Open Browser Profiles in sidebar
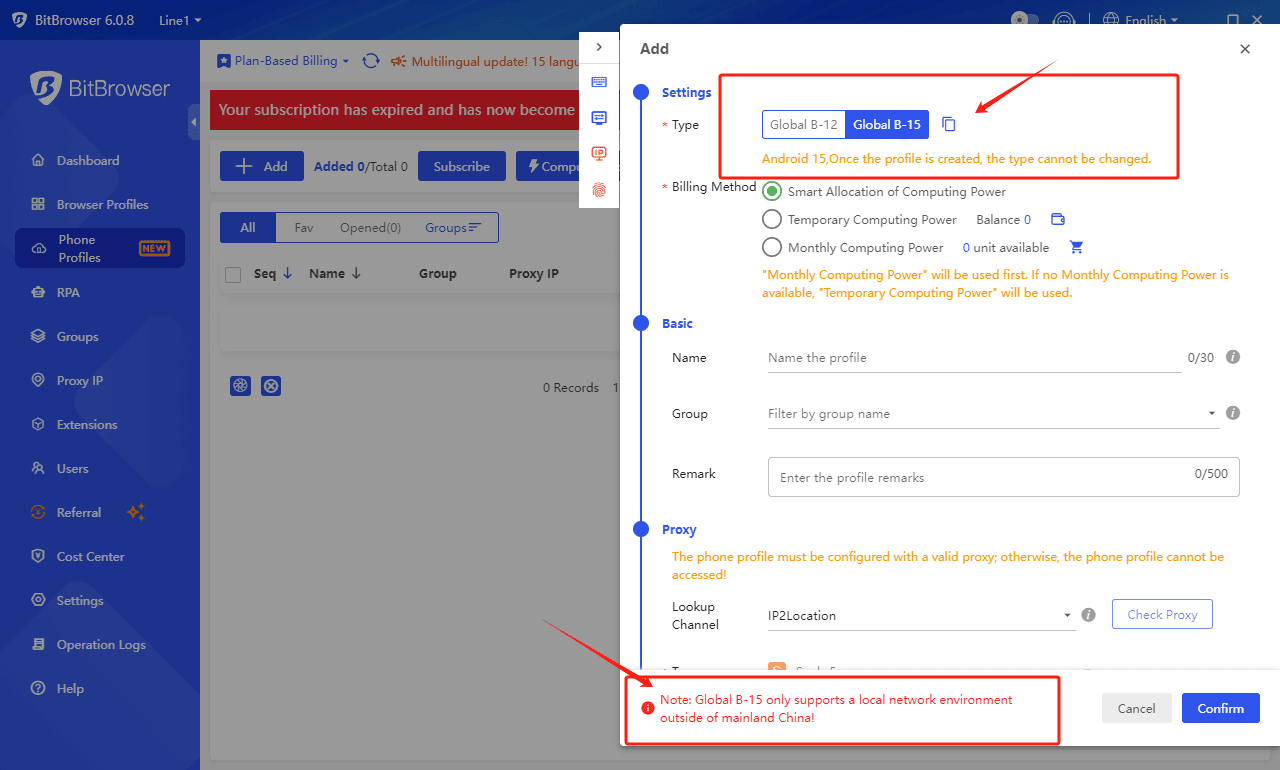 click(100, 204)
